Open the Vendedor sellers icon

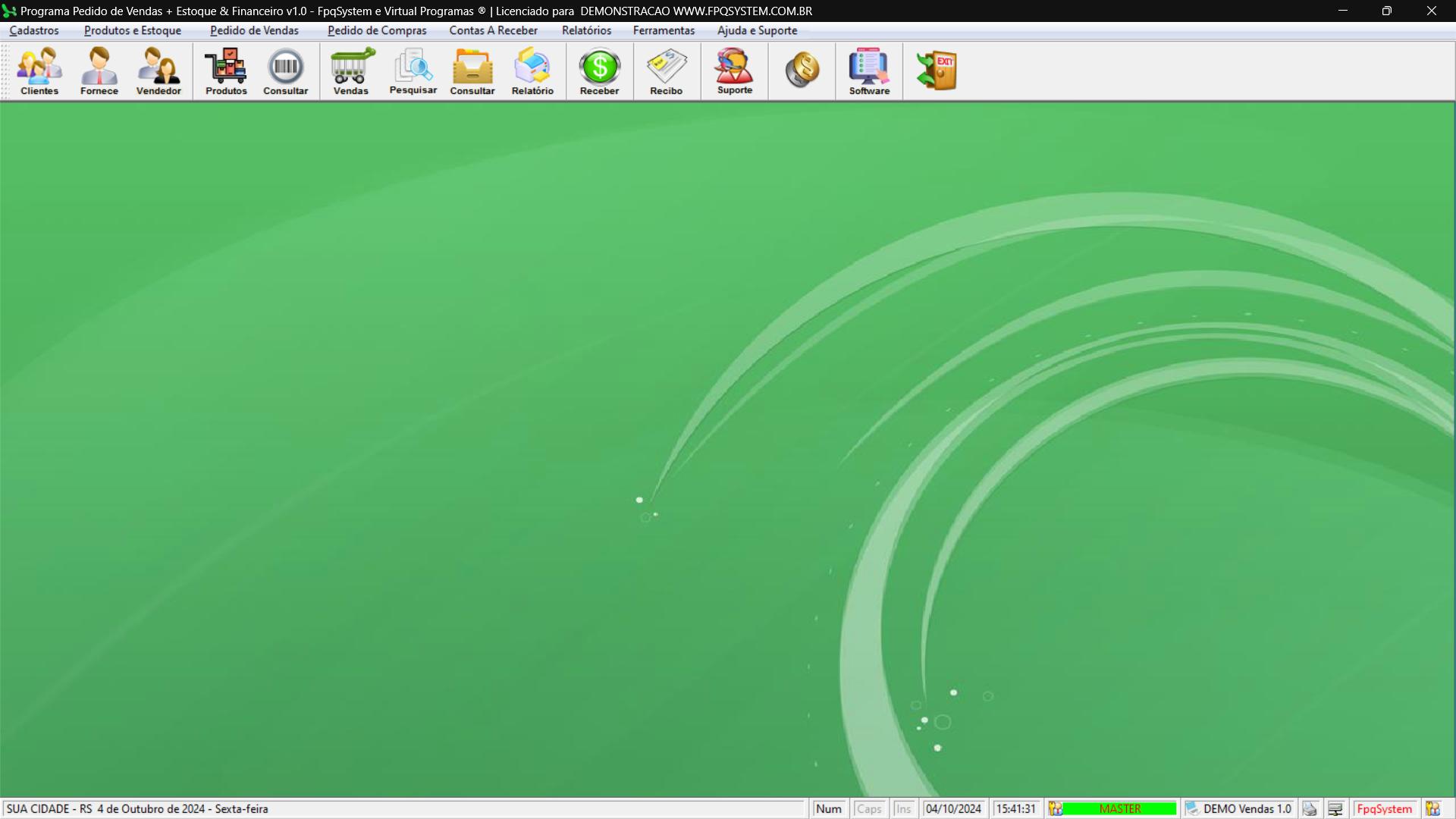158,71
